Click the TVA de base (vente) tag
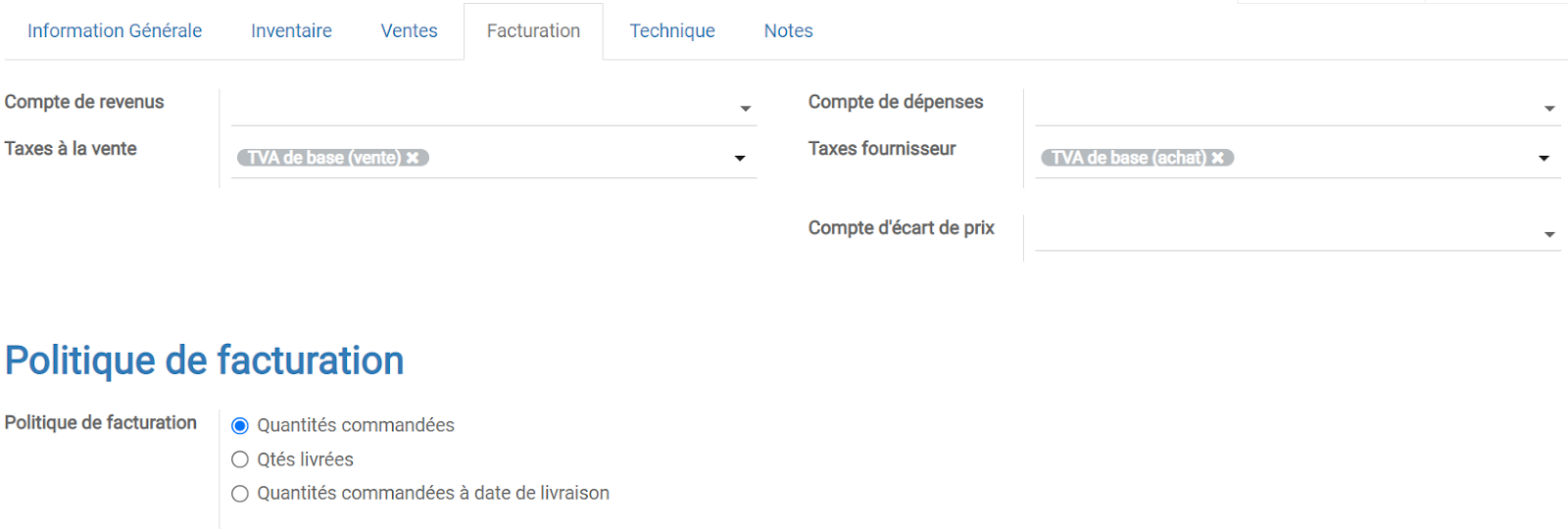The width and height of the screenshot is (1568, 529). coord(323,158)
